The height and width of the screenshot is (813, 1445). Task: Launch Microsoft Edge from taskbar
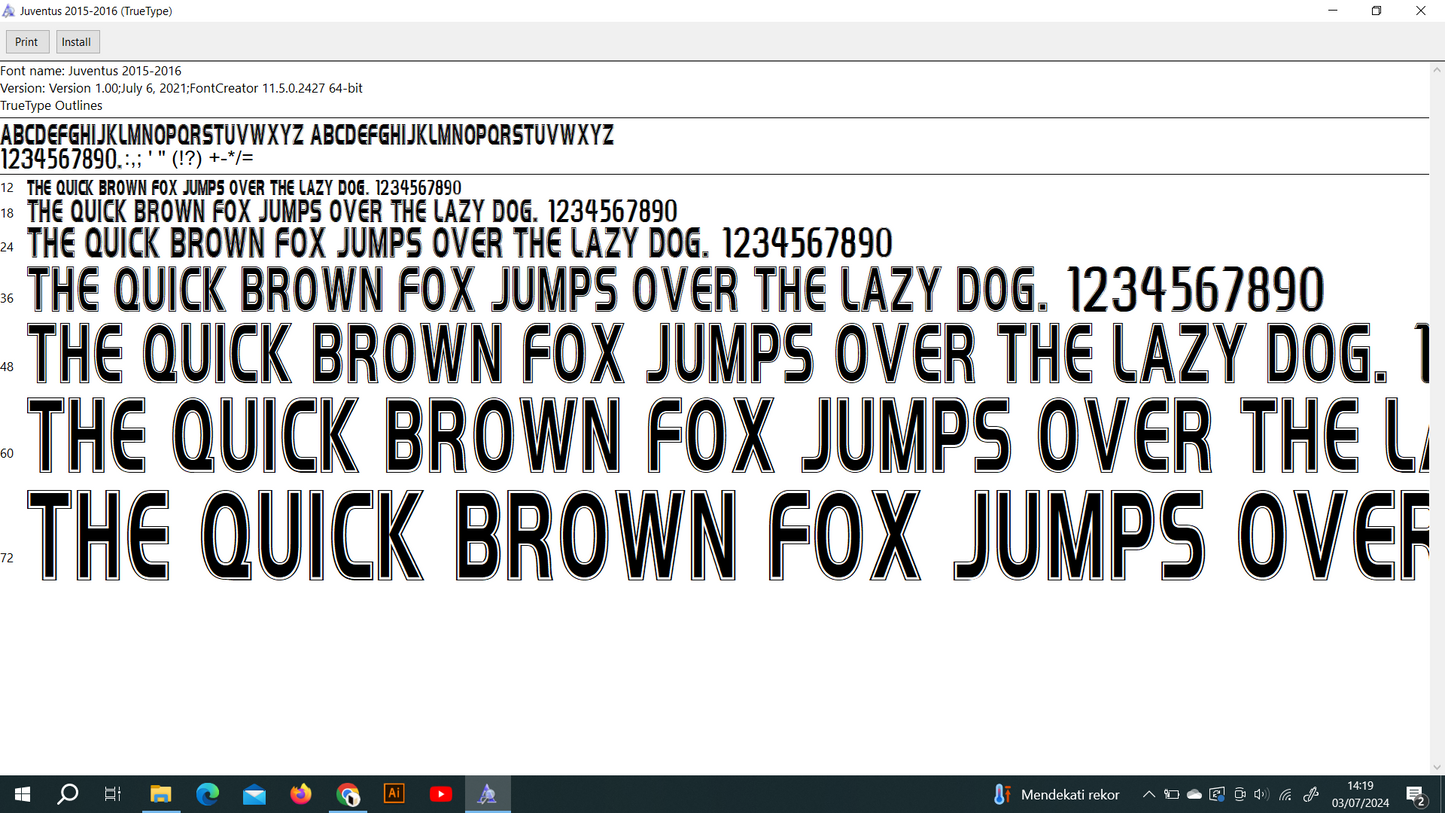(x=207, y=794)
